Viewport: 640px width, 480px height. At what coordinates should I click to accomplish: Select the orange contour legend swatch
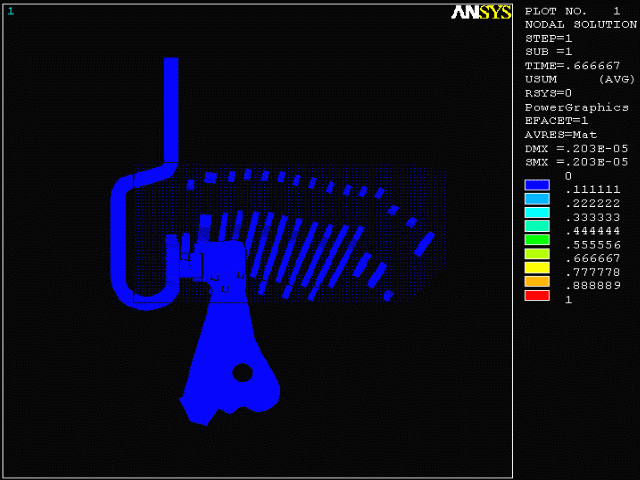click(x=538, y=281)
